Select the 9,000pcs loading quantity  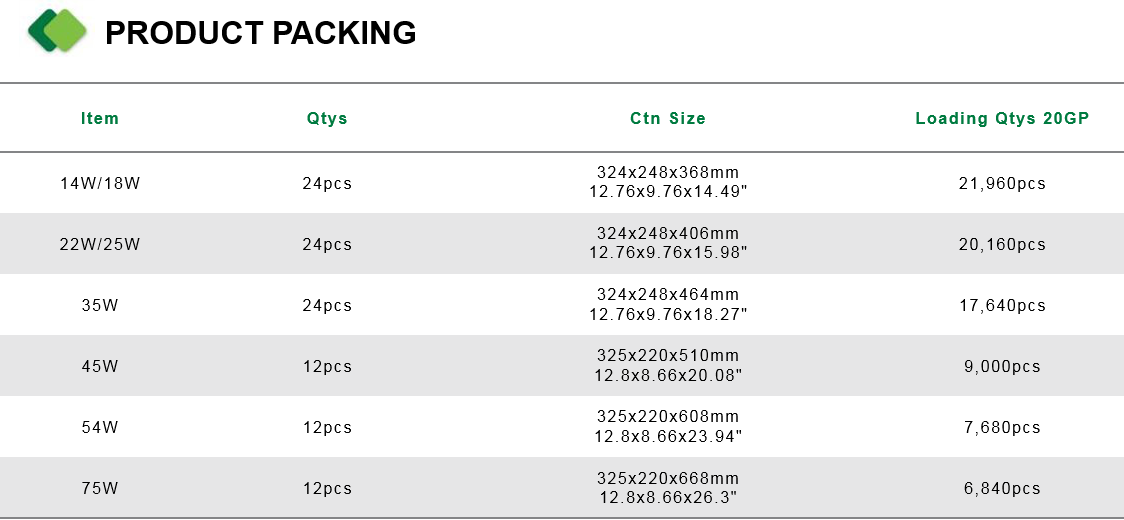[x=1002, y=367]
